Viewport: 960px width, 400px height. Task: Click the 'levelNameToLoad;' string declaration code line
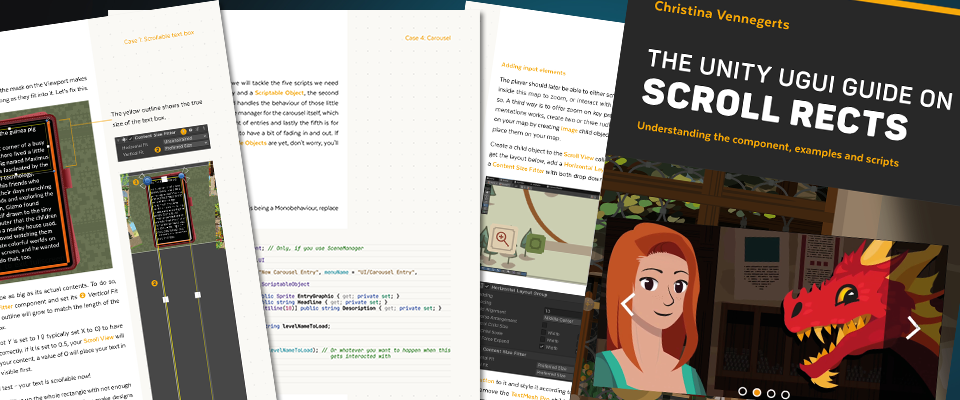pyautogui.click(x=299, y=326)
